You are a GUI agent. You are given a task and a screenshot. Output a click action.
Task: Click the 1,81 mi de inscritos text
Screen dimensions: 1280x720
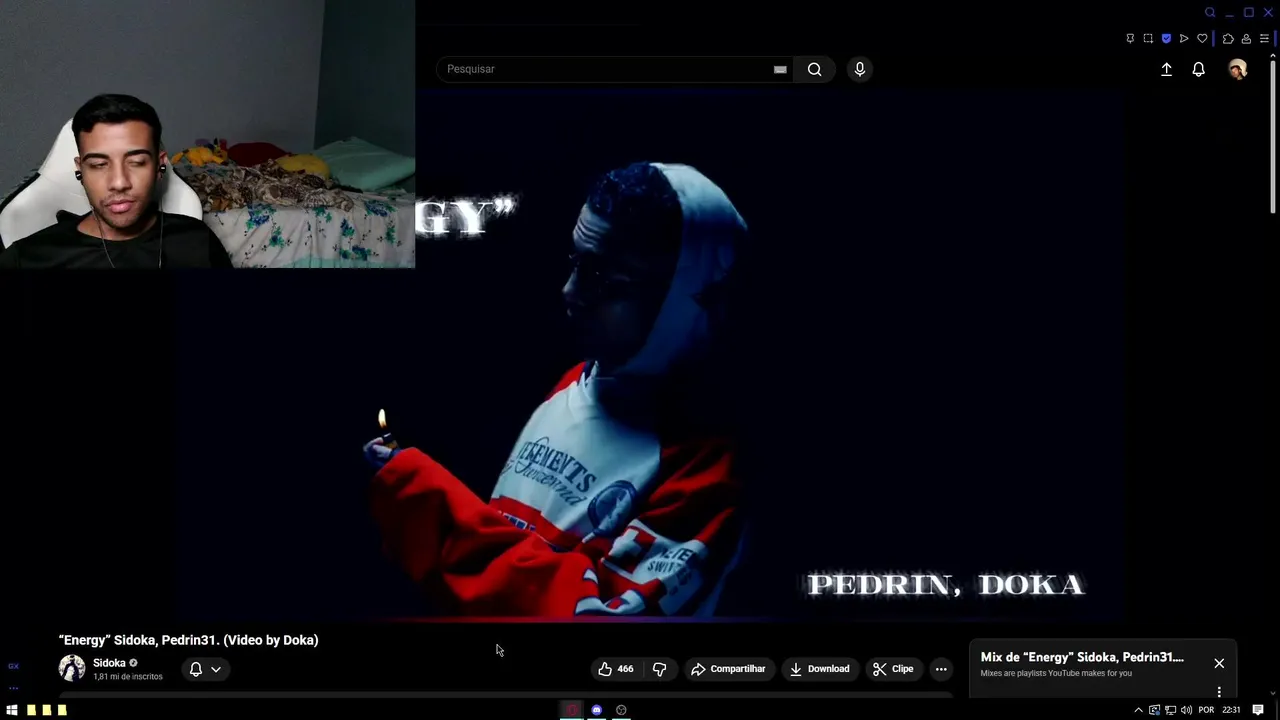(128, 677)
